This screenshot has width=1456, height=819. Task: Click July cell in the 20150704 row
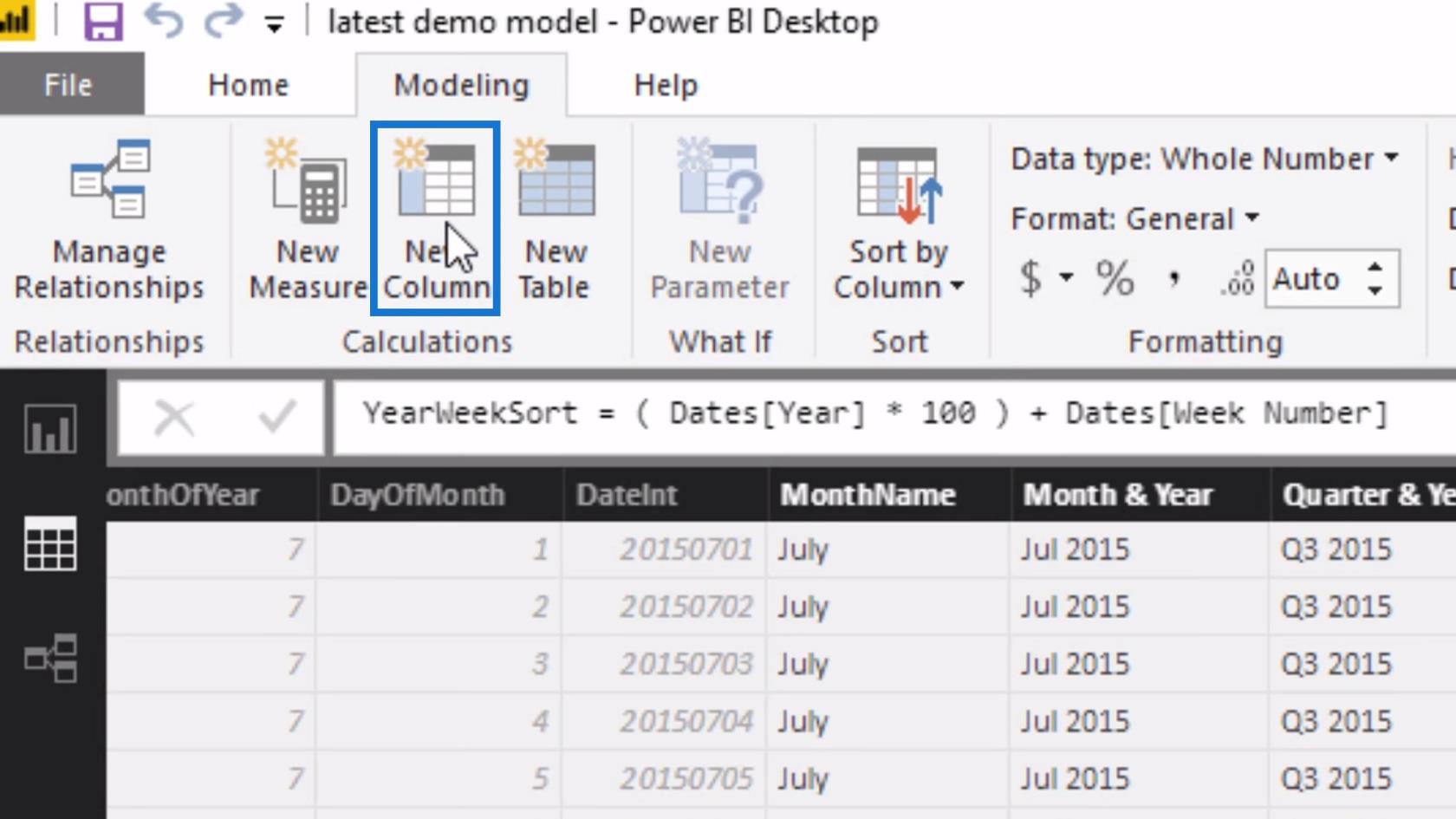point(888,721)
